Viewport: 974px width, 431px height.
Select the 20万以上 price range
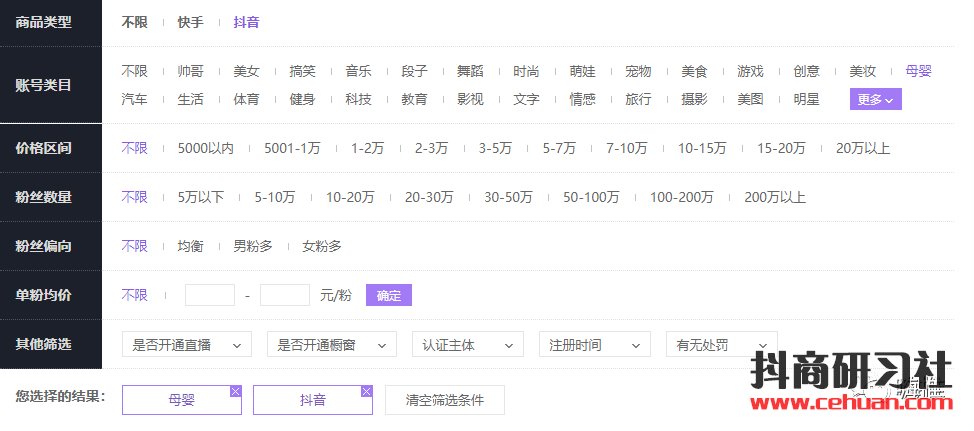[863, 148]
